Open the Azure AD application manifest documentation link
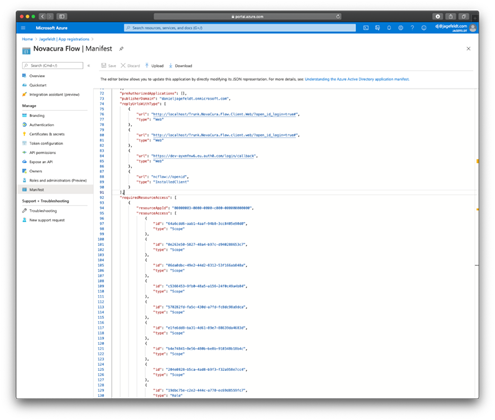The height and width of the screenshot is (420, 495). click(357, 79)
